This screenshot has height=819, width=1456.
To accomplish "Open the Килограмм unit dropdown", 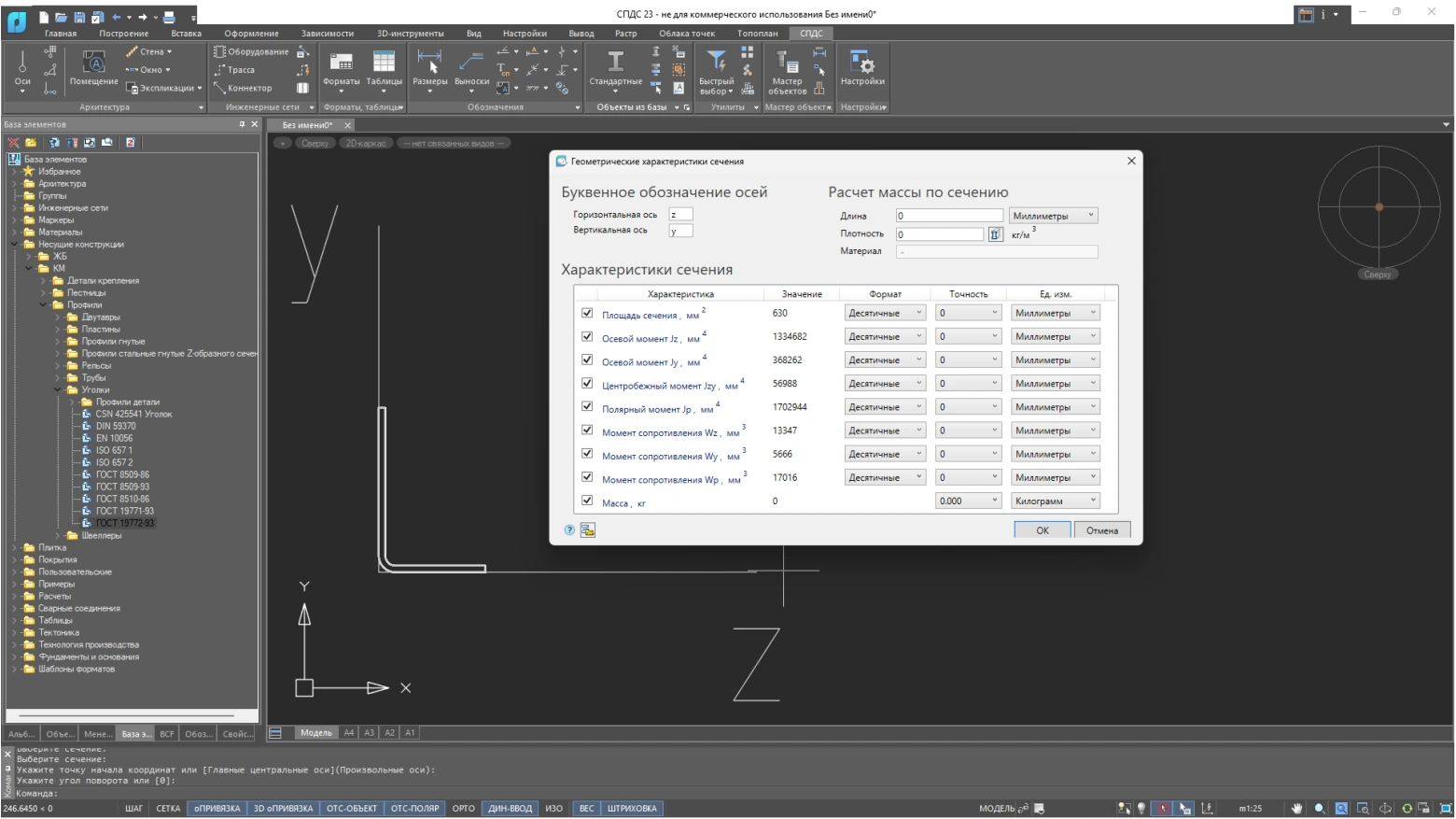I will (x=1055, y=501).
